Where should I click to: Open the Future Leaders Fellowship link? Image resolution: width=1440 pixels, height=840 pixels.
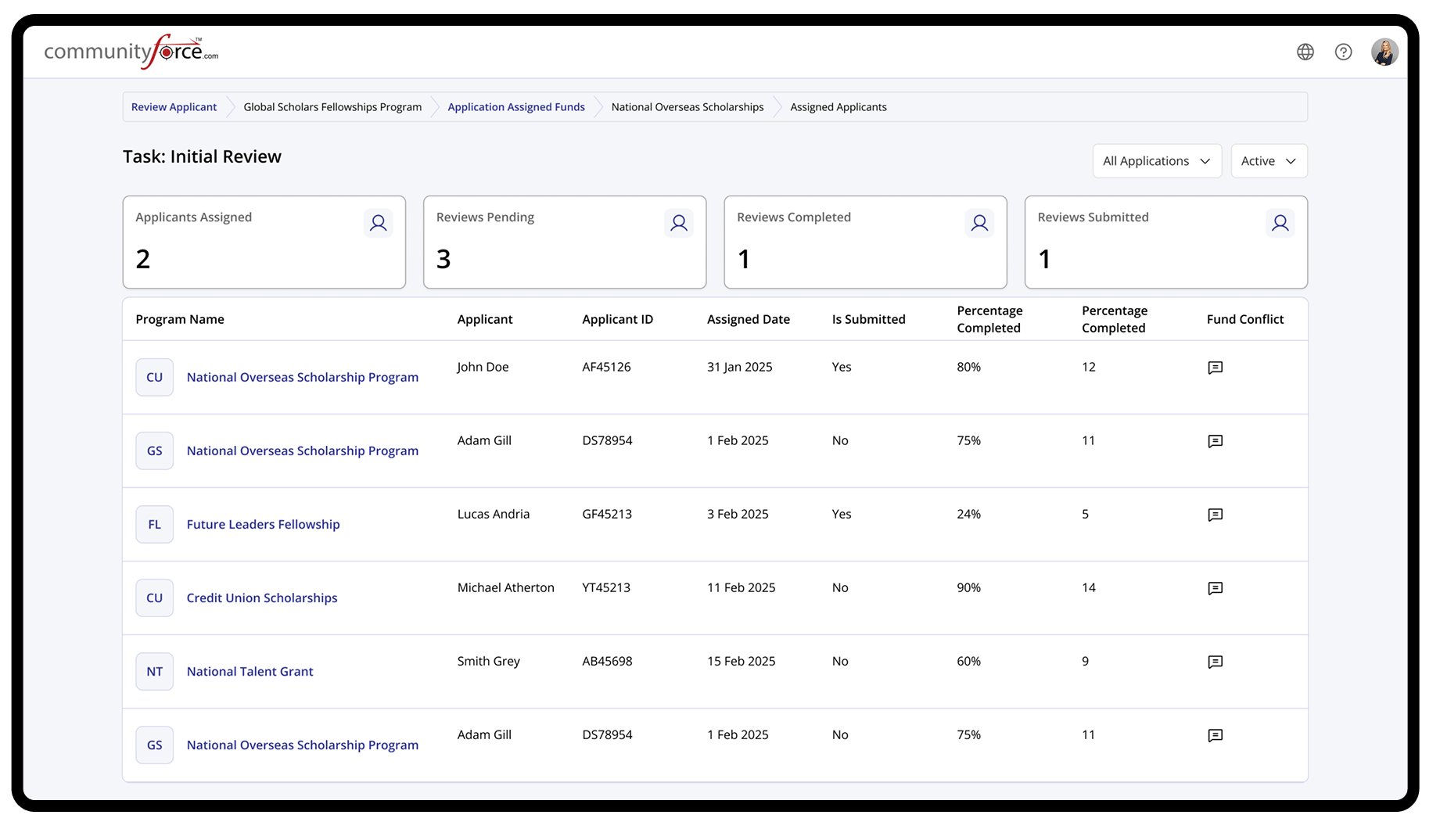pos(263,524)
